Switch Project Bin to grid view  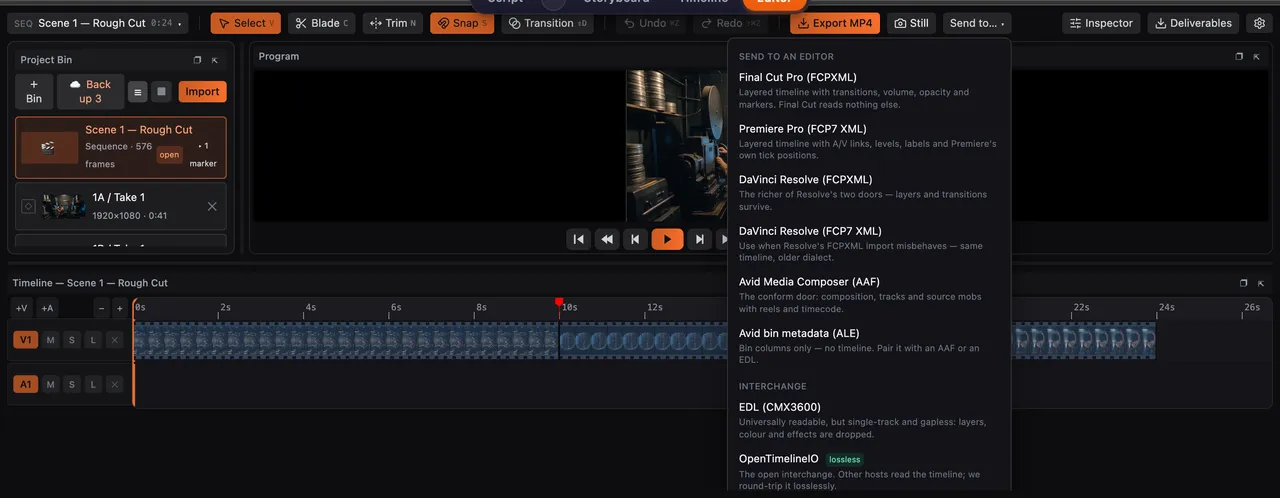point(163,92)
